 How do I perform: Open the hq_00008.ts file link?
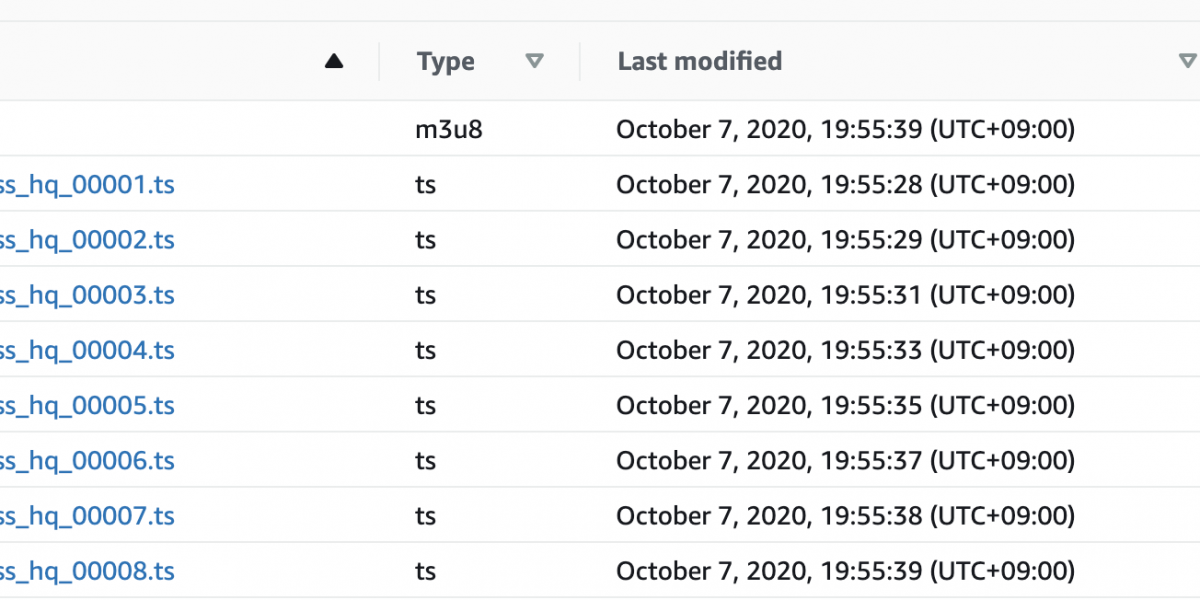[88, 571]
